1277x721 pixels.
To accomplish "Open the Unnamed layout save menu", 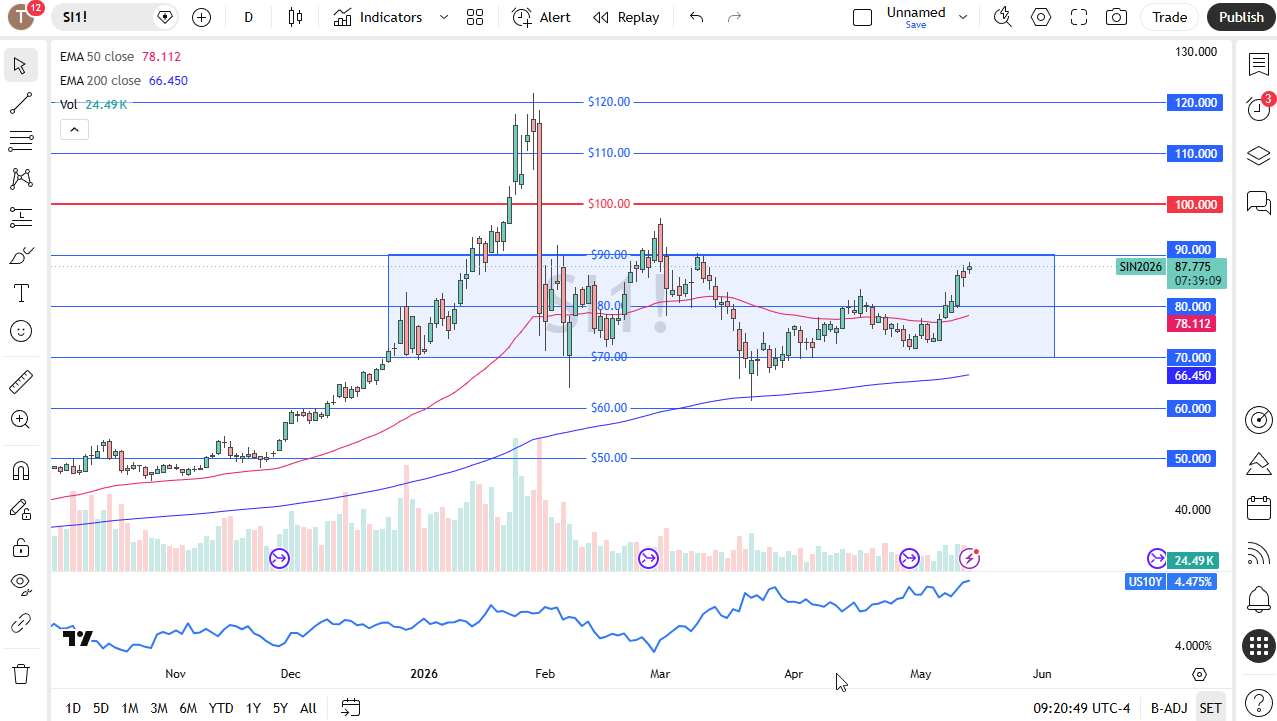I will [x=927, y=17].
